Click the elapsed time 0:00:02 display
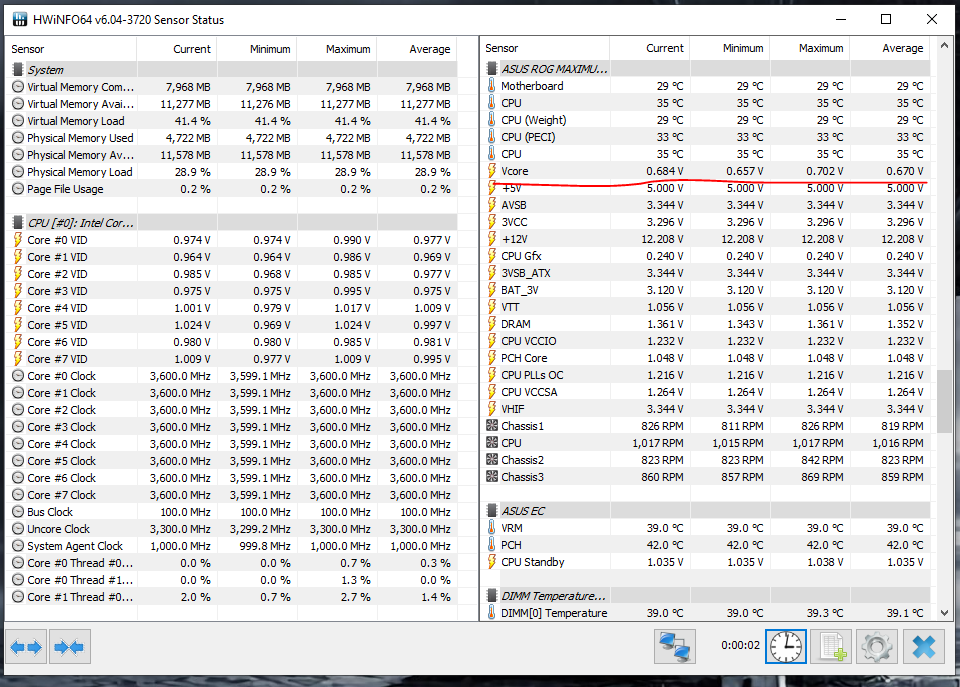 pyautogui.click(x=740, y=645)
